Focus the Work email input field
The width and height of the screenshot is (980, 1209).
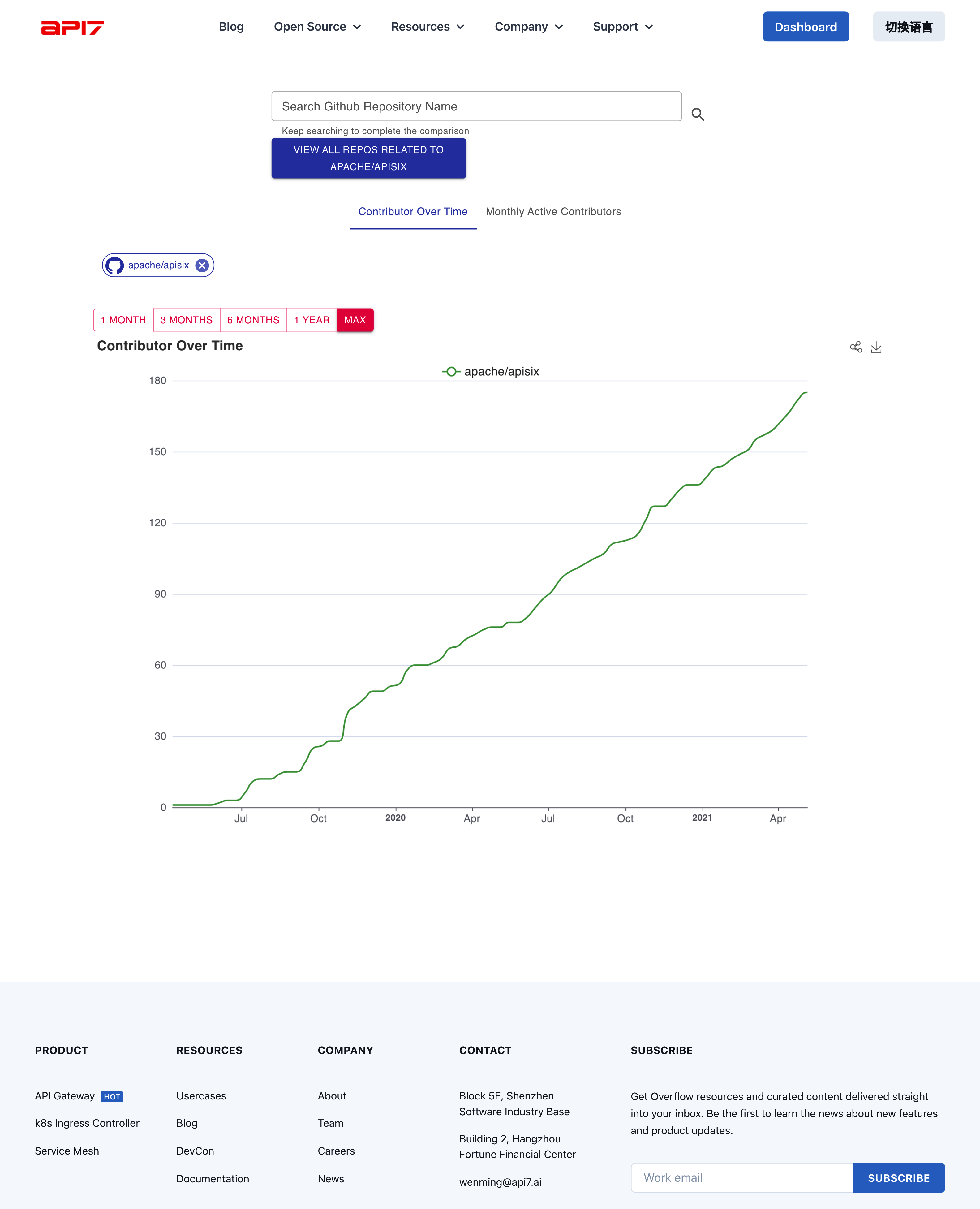coord(741,1177)
